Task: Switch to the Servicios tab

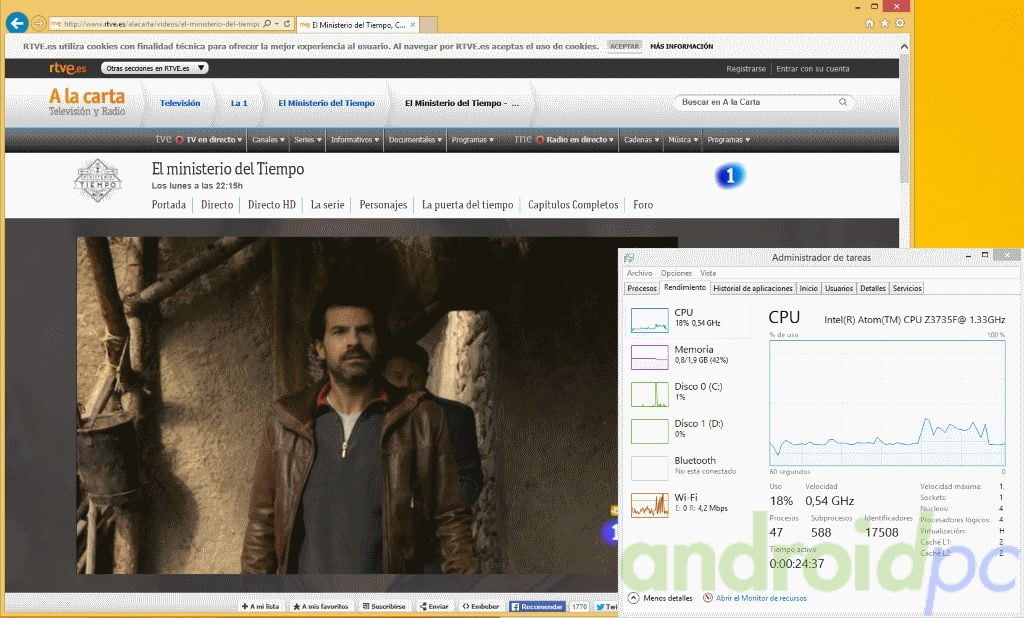Action: [907, 288]
